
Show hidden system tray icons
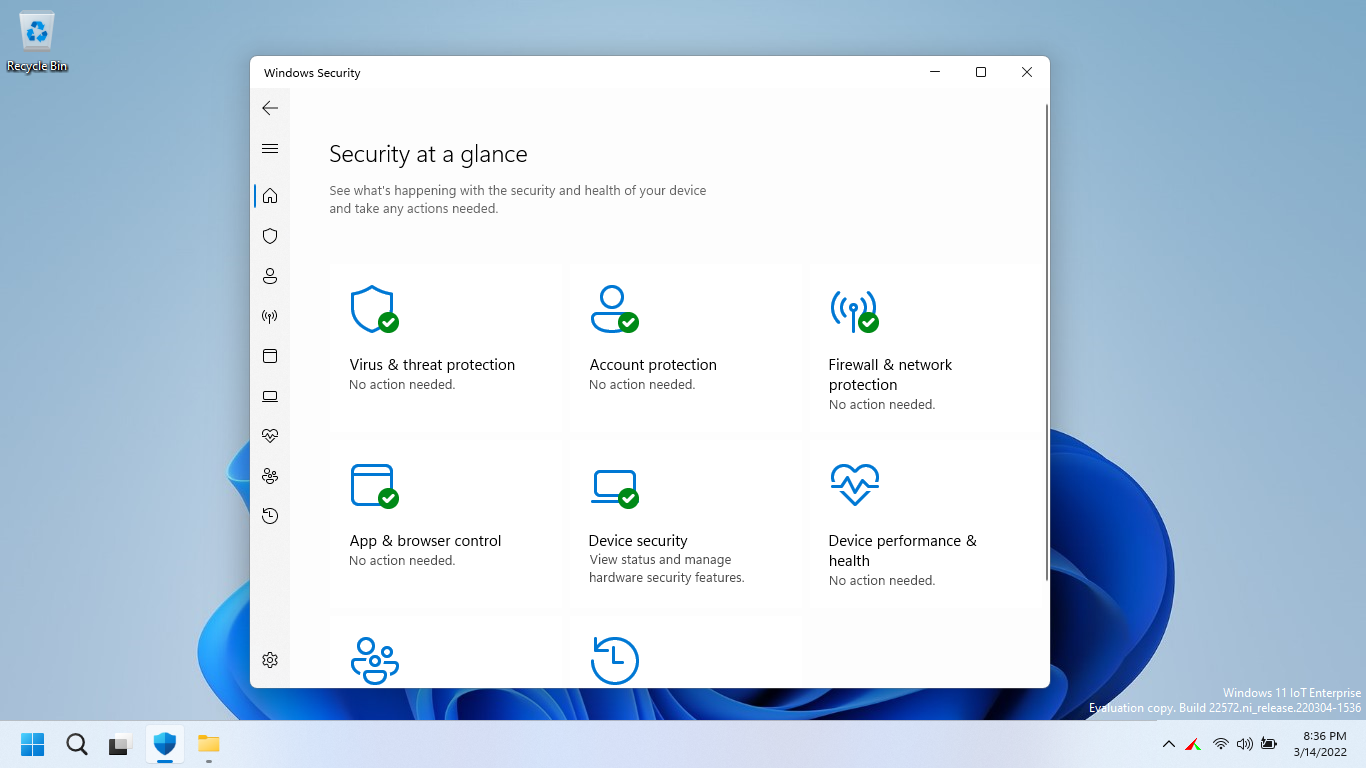click(1168, 744)
